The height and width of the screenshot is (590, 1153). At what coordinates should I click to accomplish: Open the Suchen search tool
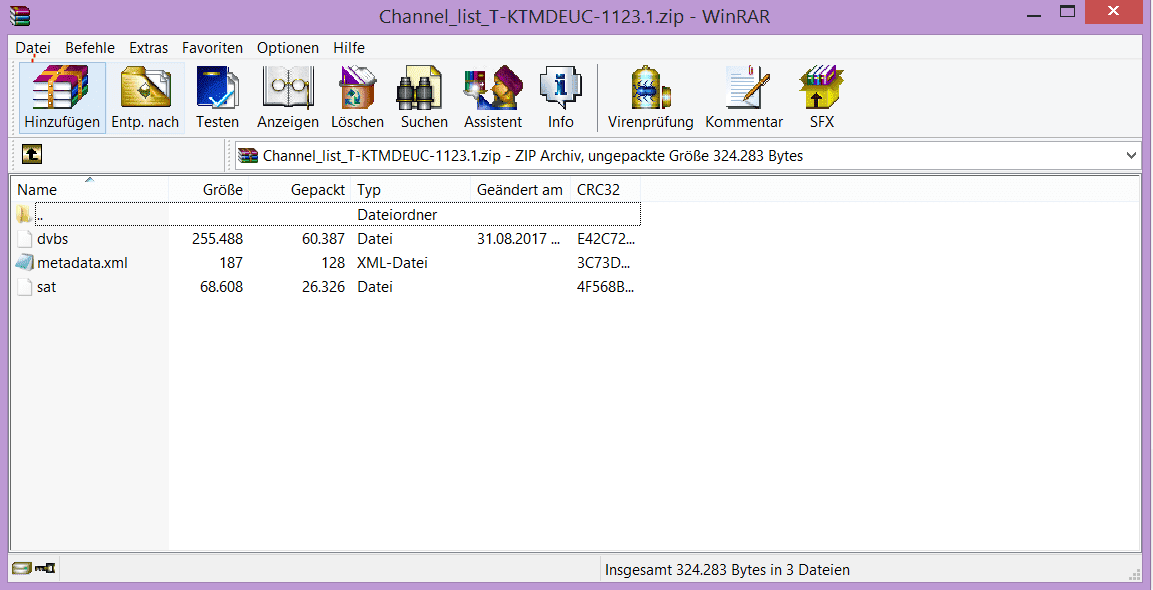coord(424,97)
